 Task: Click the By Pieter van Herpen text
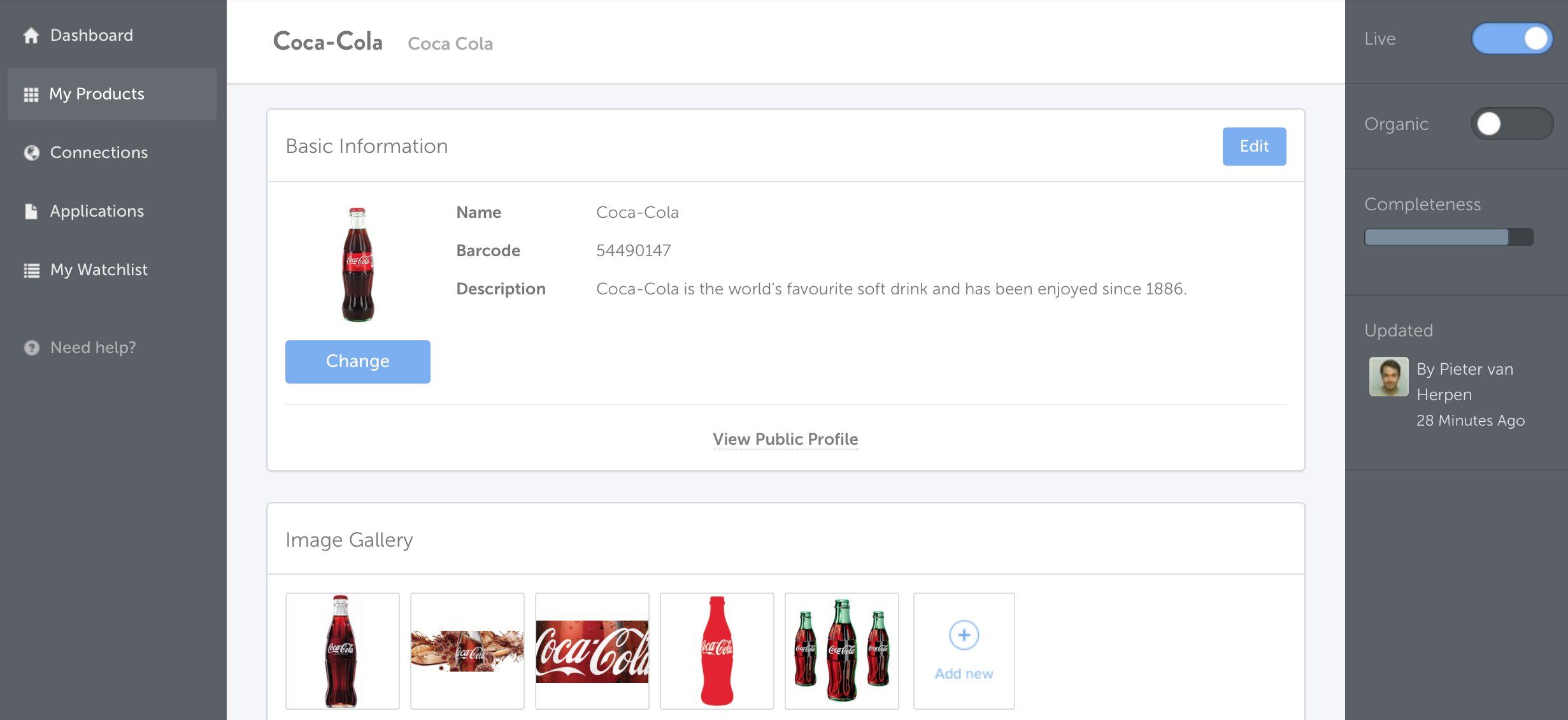coord(1465,382)
